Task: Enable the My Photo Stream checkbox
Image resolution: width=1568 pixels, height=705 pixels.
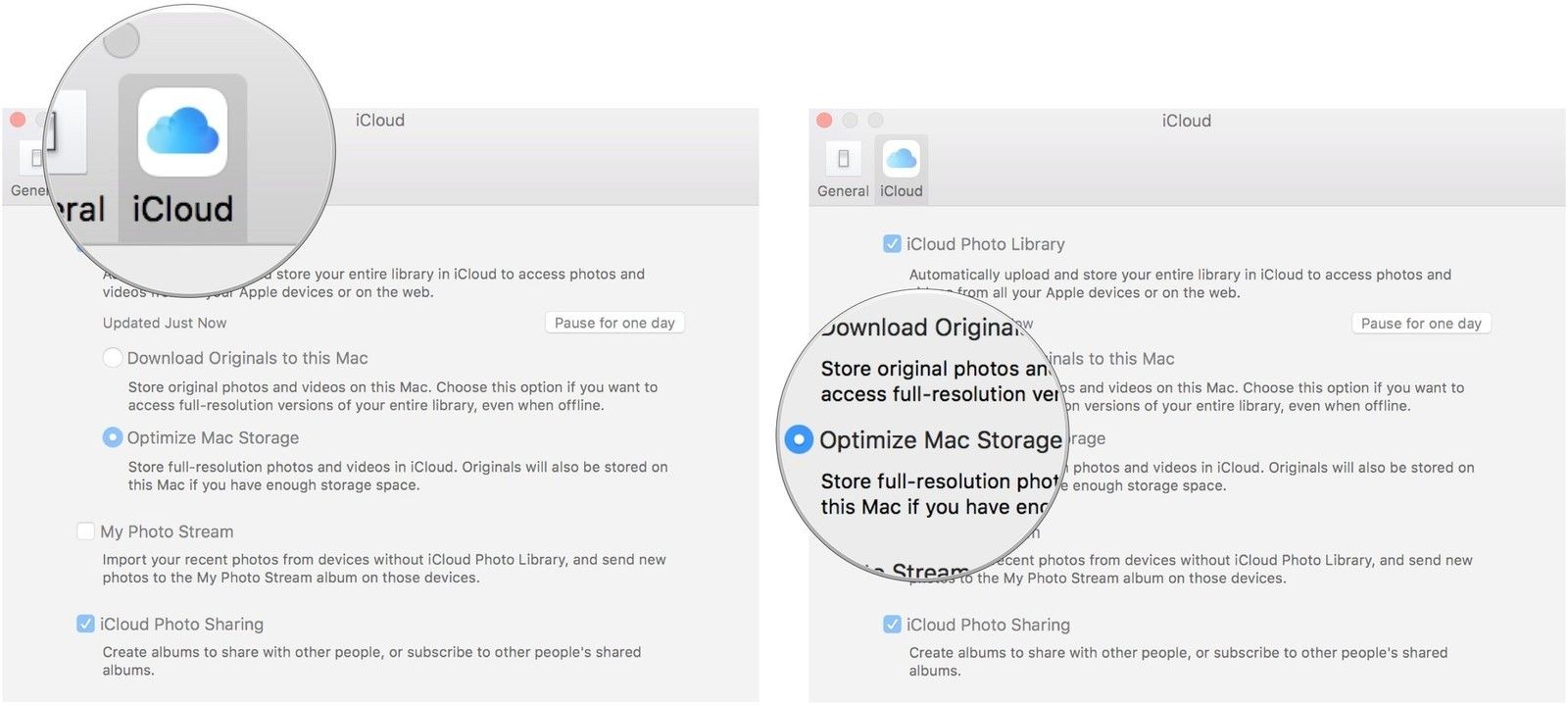Action: click(86, 531)
